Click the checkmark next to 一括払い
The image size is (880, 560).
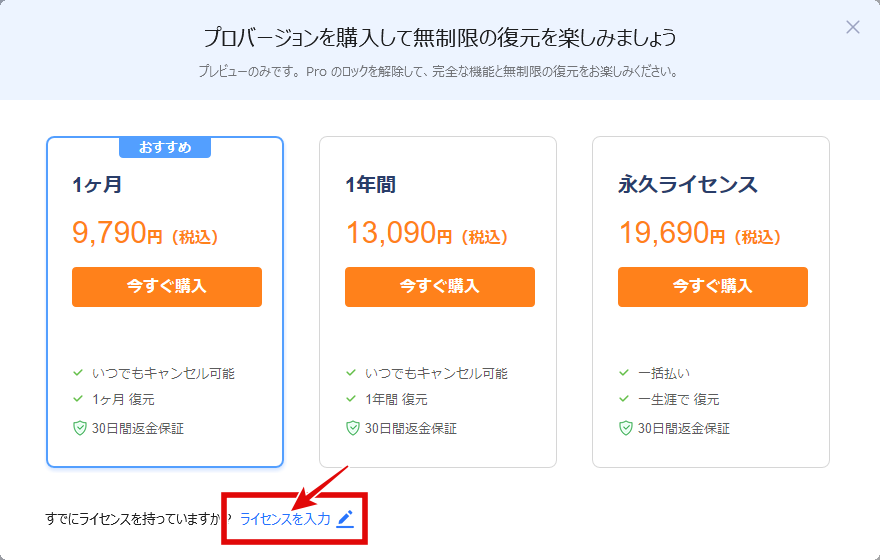pyautogui.click(x=624, y=373)
